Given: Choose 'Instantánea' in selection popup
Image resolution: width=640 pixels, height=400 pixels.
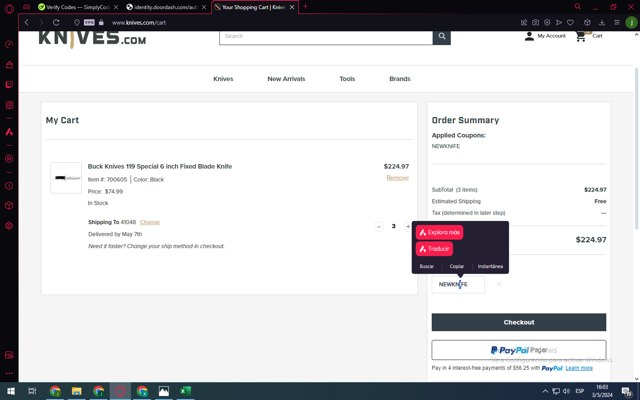Looking at the screenshot, I should (490, 266).
